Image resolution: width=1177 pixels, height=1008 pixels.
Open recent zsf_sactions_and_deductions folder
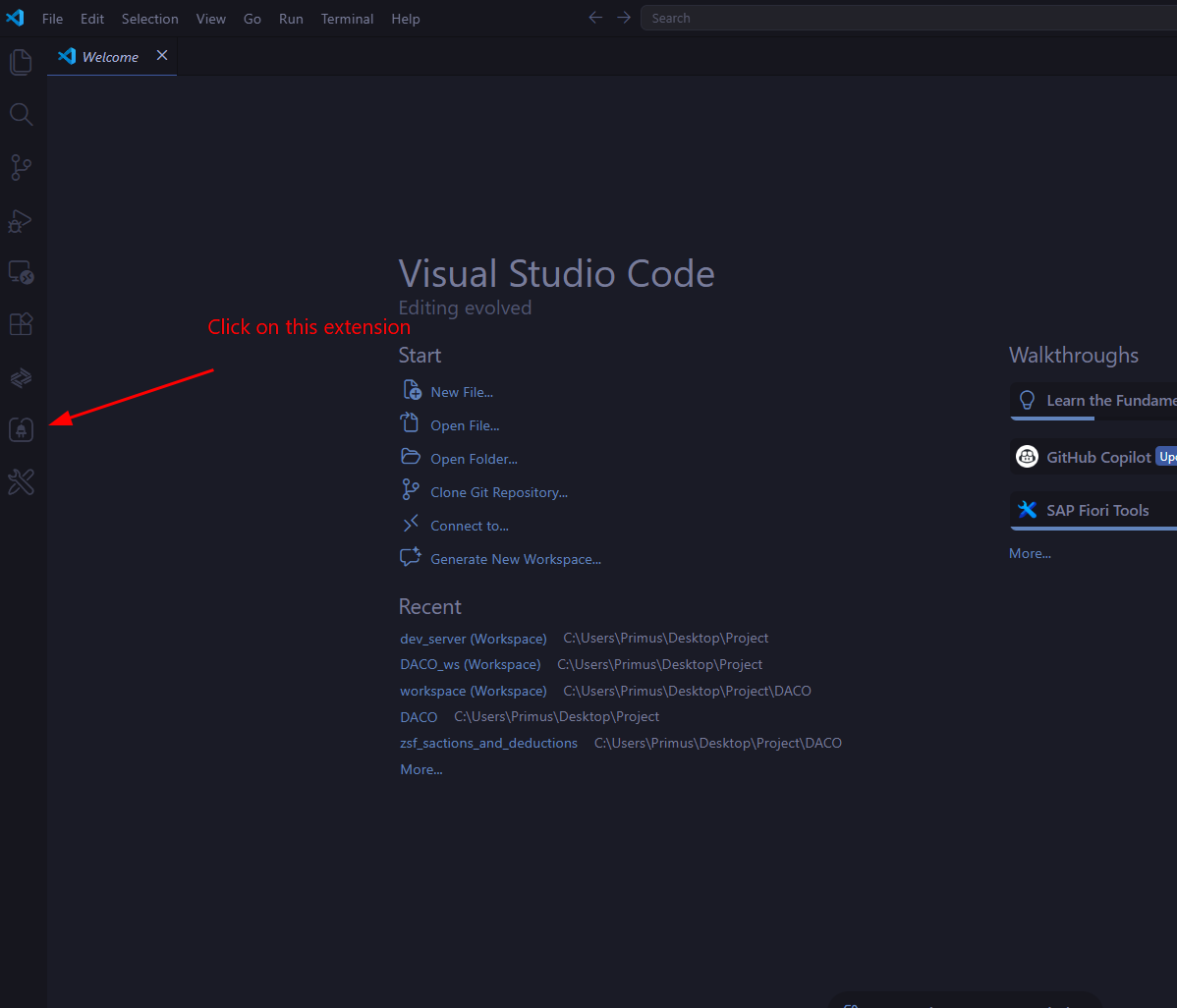(488, 743)
